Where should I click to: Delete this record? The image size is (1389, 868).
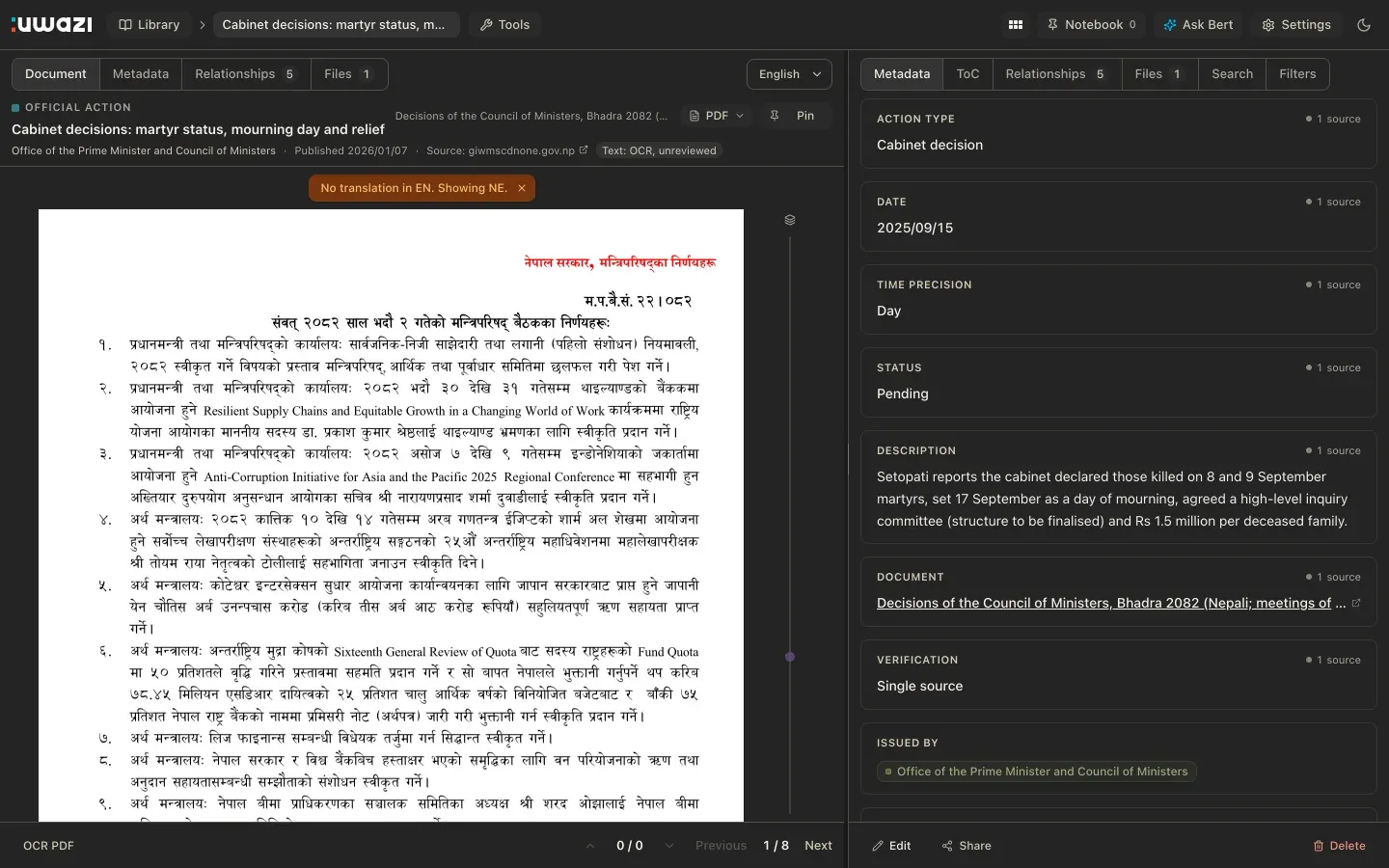(1340, 846)
